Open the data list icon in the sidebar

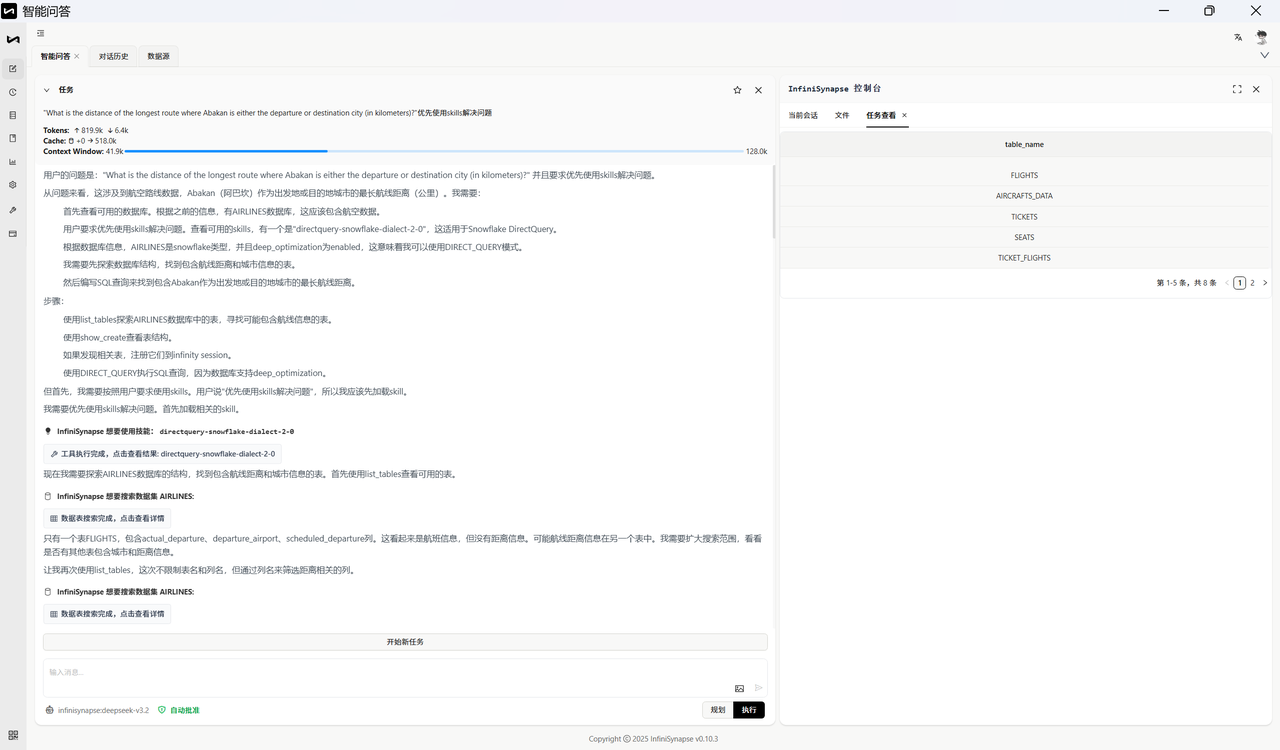coord(13,115)
